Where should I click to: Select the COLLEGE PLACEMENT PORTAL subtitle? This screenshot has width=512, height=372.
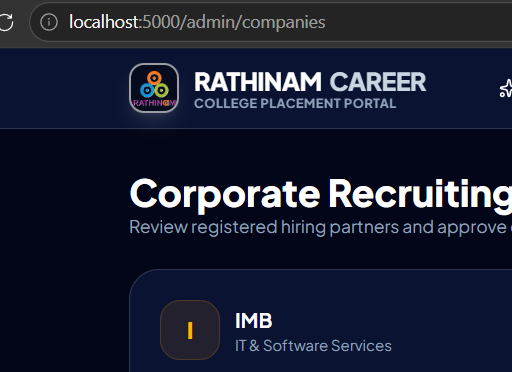pos(295,103)
